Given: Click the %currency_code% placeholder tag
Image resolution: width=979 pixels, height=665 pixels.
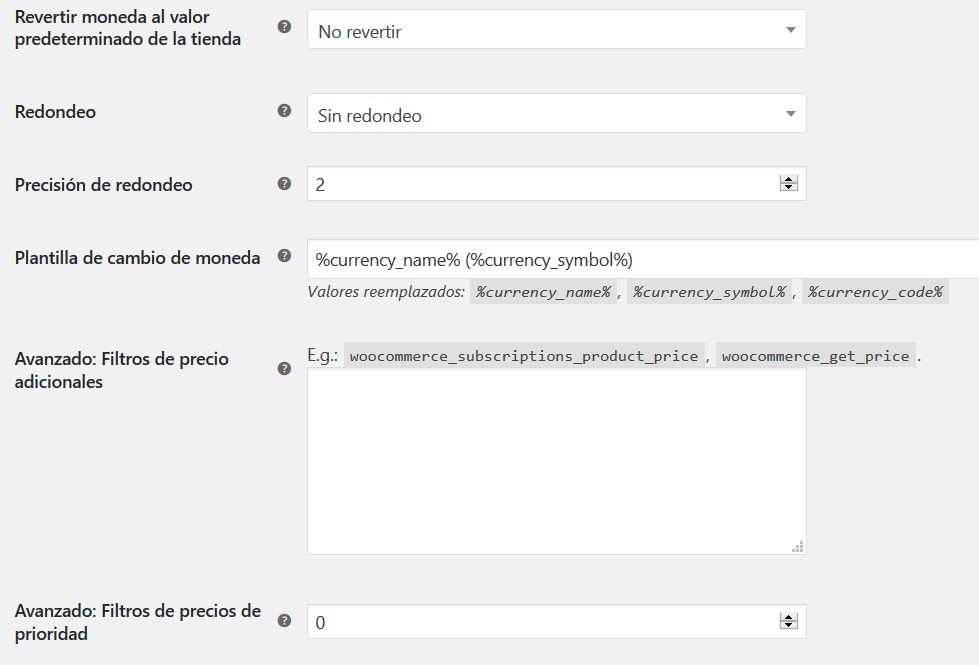Looking at the screenshot, I should point(875,293).
